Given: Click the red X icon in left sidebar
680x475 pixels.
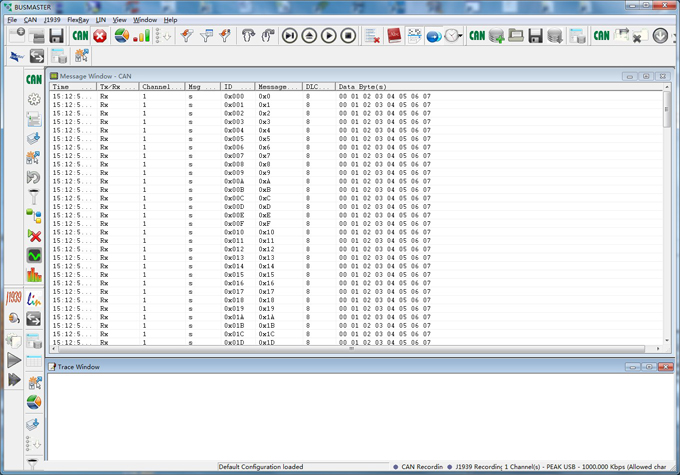Looking at the screenshot, I should pyautogui.click(x=34, y=236).
